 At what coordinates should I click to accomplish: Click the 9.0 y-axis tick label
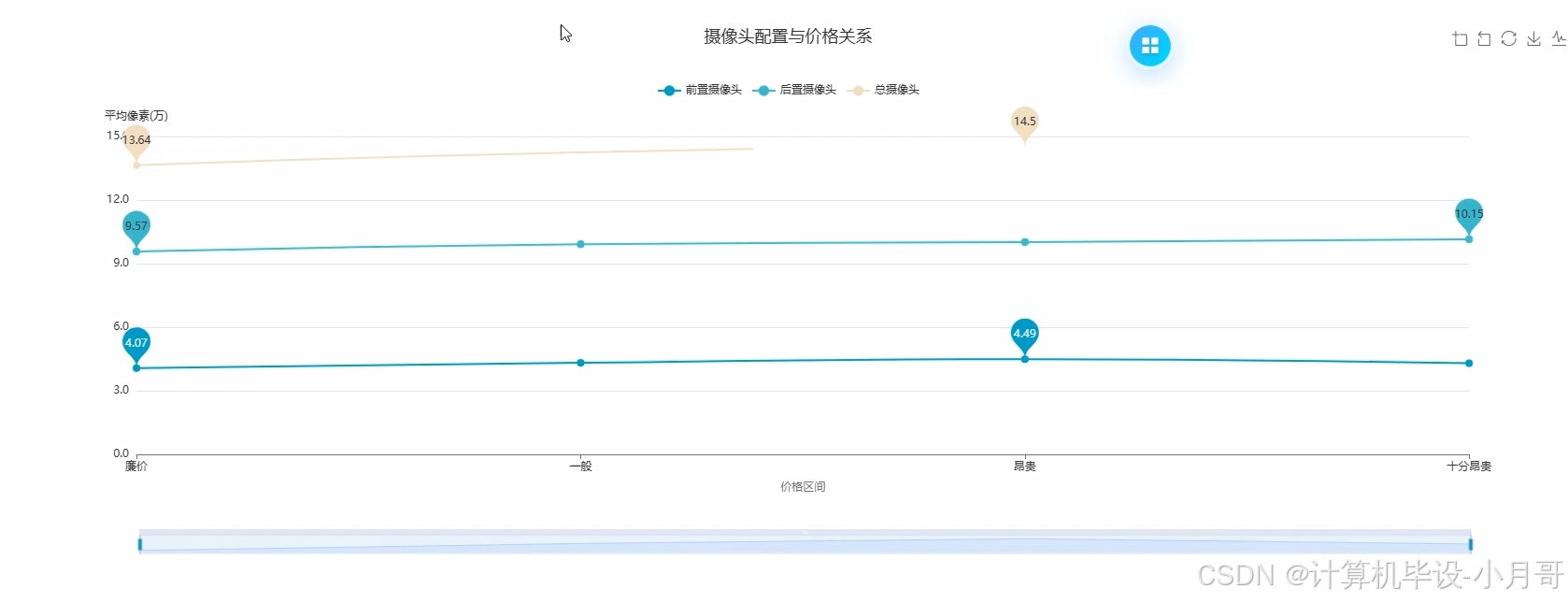coord(121,263)
